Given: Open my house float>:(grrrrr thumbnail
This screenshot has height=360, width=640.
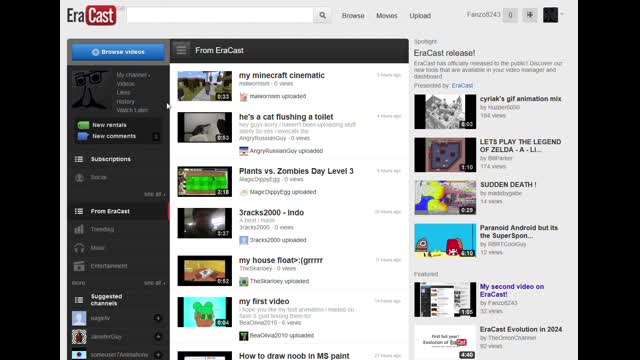Looking at the screenshot, I should [204, 271].
